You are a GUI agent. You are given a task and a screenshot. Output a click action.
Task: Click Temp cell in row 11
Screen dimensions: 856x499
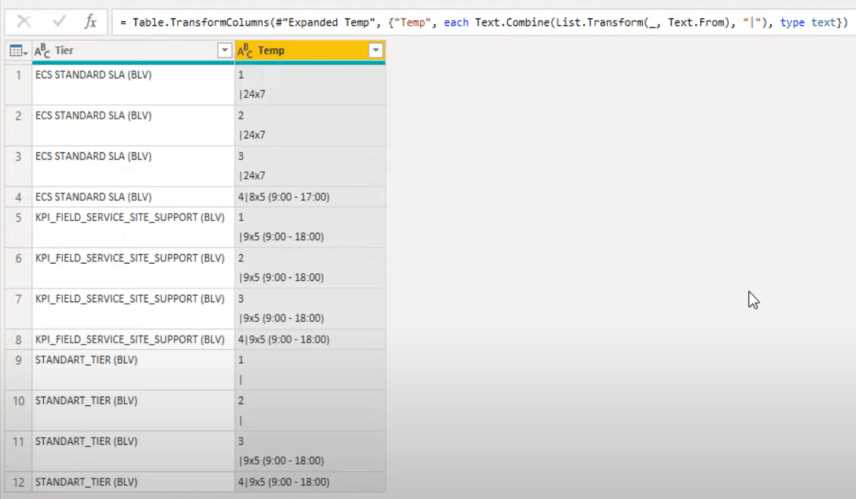click(310, 451)
